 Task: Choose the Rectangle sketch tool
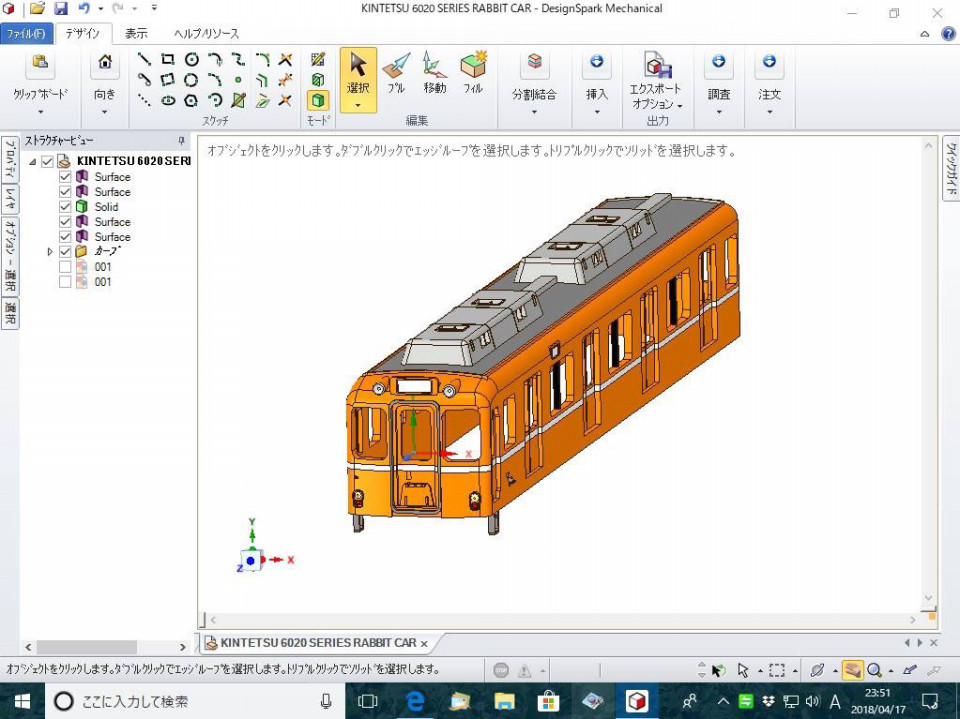[x=167, y=59]
